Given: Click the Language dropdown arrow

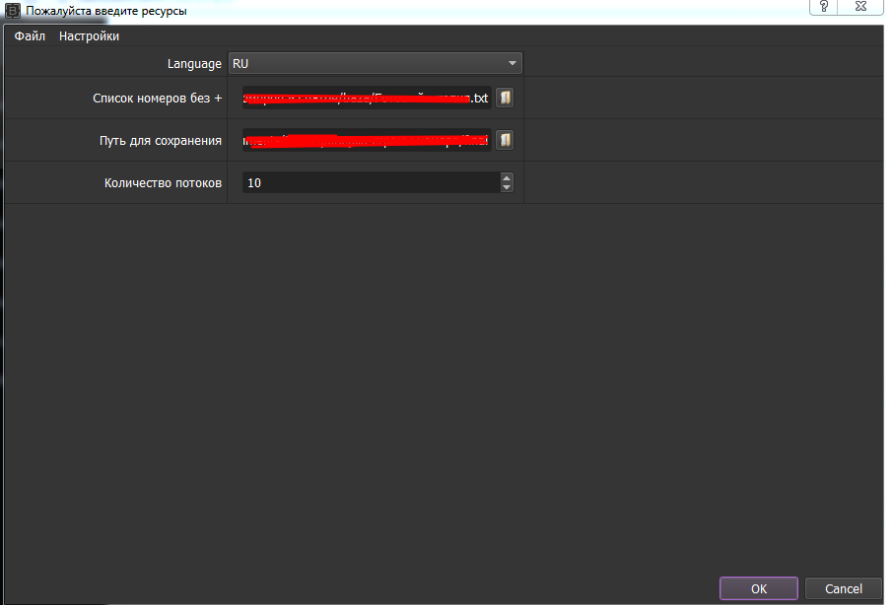Looking at the screenshot, I should [x=512, y=63].
